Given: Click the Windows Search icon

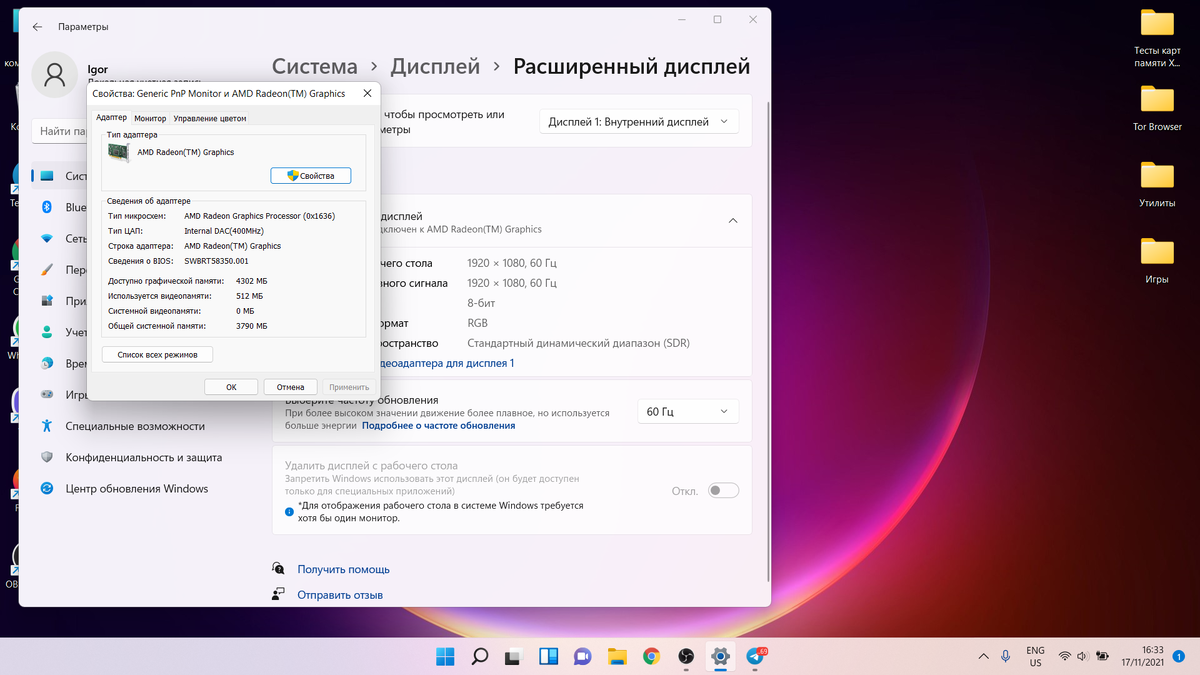Looking at the screenshot, I should pos(480,657).
